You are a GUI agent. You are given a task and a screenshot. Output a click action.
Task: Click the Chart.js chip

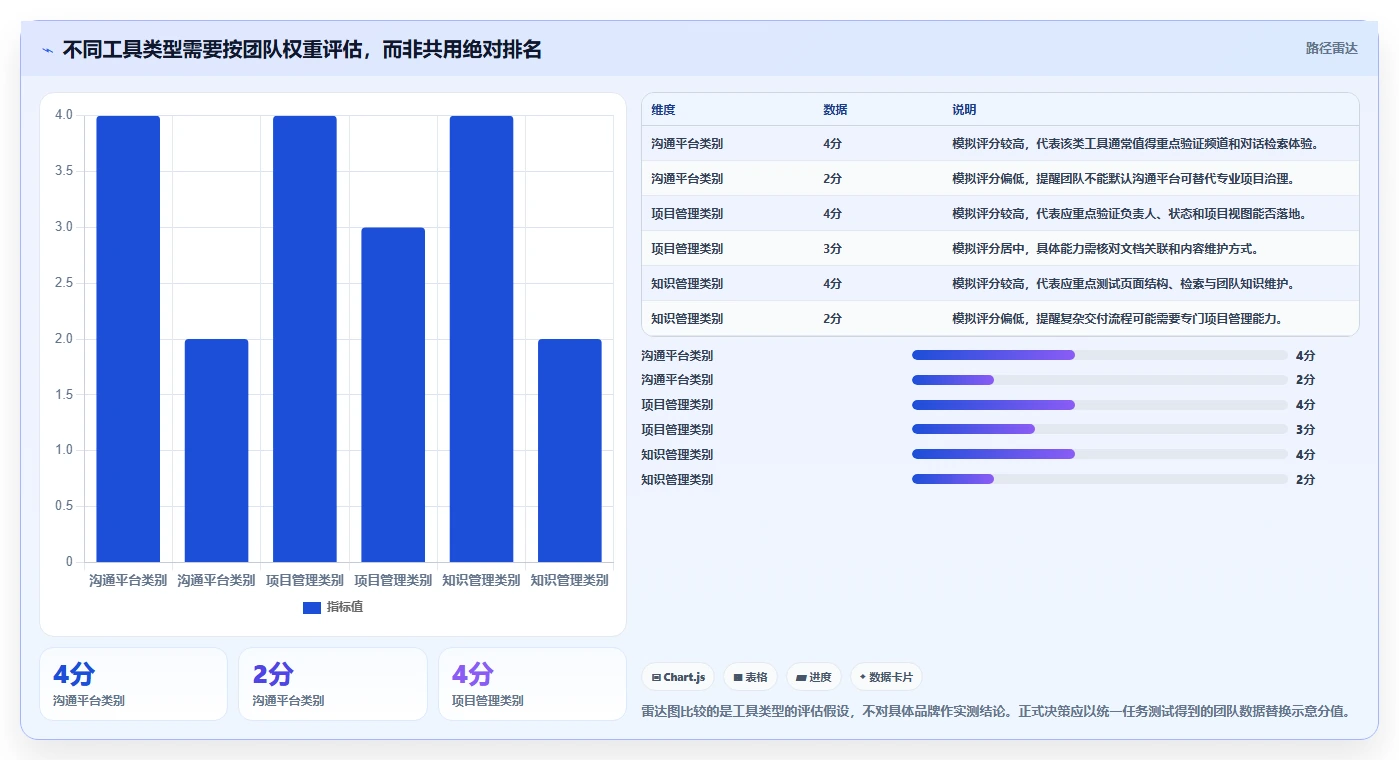tap(679, 677)
